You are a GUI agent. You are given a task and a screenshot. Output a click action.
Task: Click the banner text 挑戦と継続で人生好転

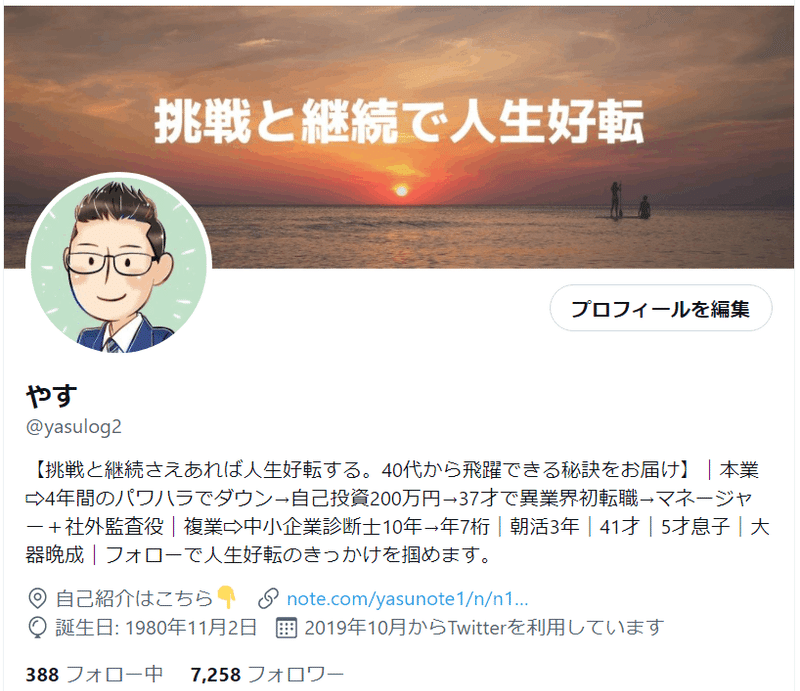coord(399,121)
